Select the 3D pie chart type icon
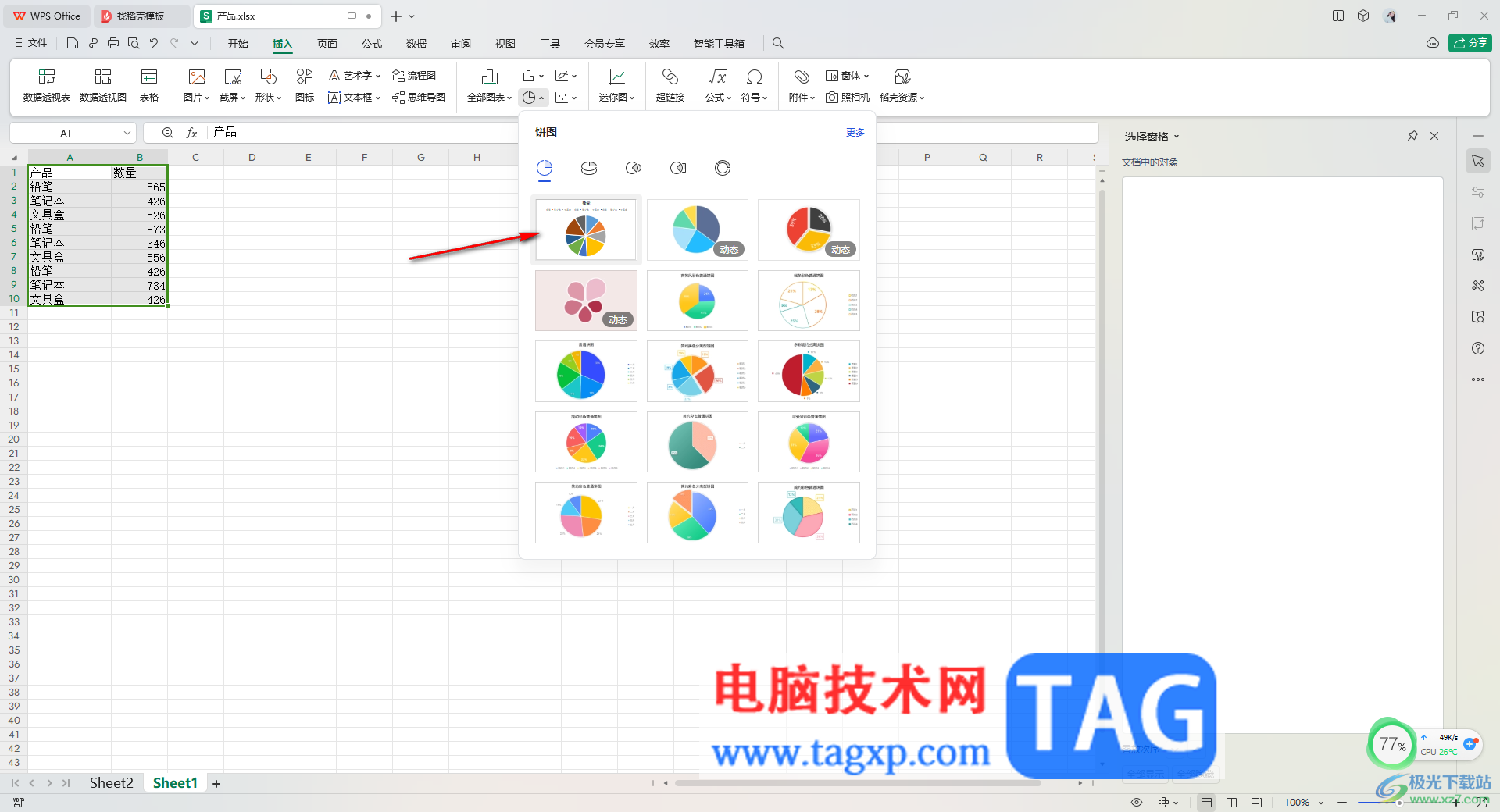 pyautogui.click(x=589, y=168)
